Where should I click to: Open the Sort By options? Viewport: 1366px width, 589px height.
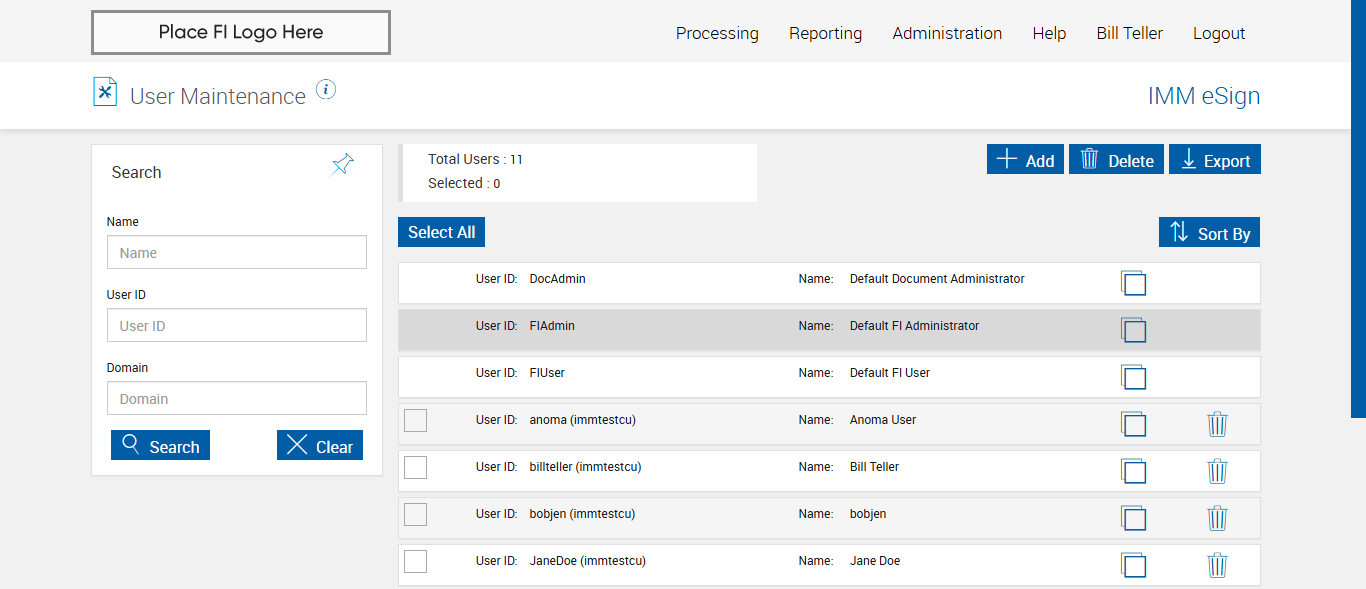click(1209, 233)
